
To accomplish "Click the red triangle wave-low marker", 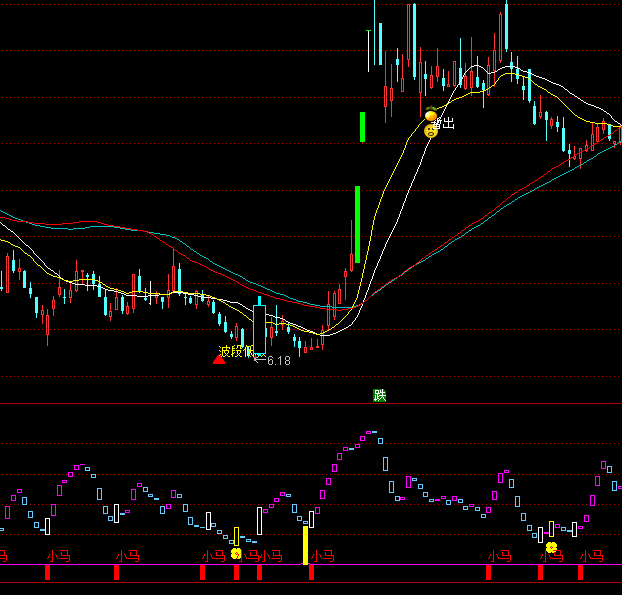I will (219, 358).
